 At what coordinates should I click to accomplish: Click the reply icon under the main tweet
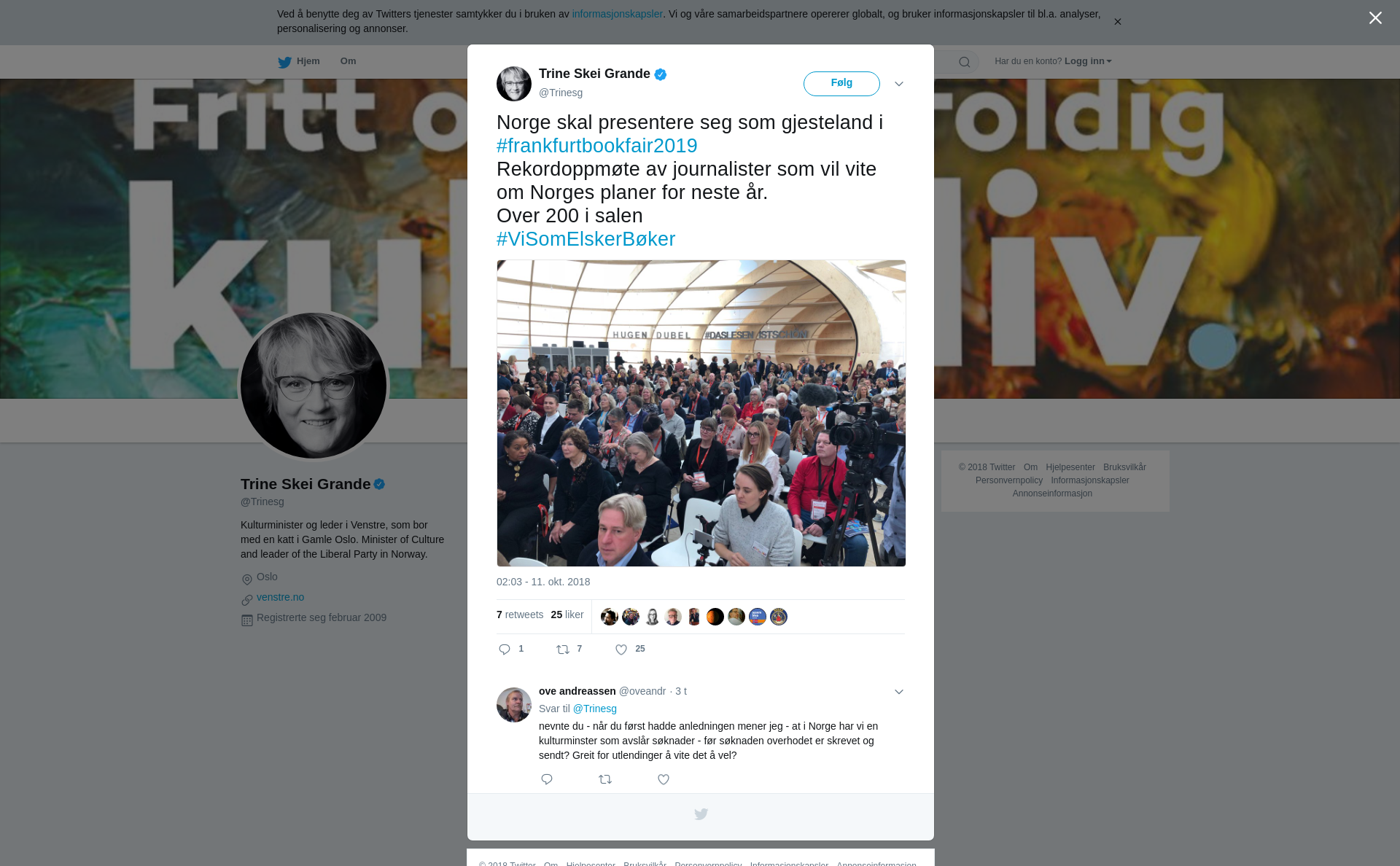[x=505, y=649]
